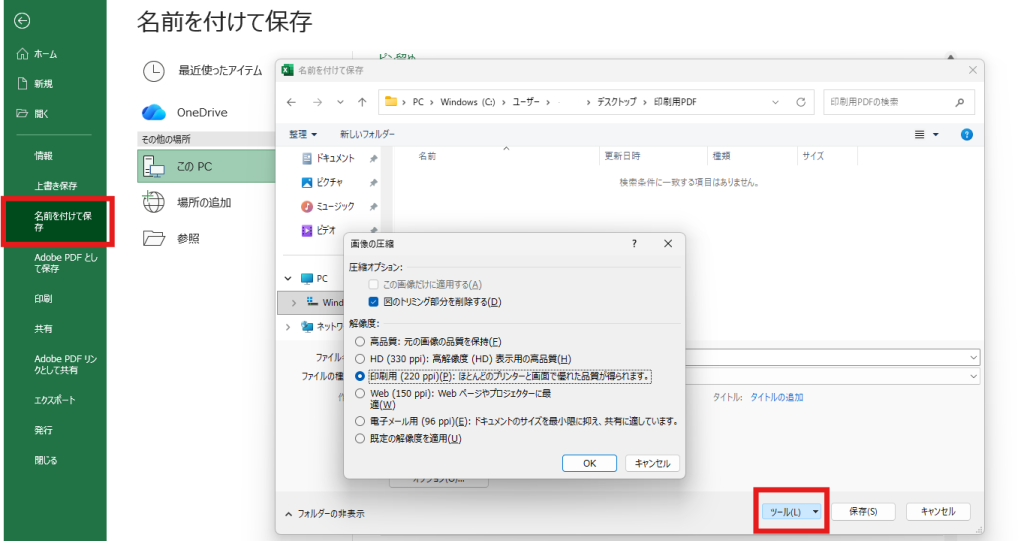
Task: Select 情報 in the sidebar
Action: tap(43, 156)
